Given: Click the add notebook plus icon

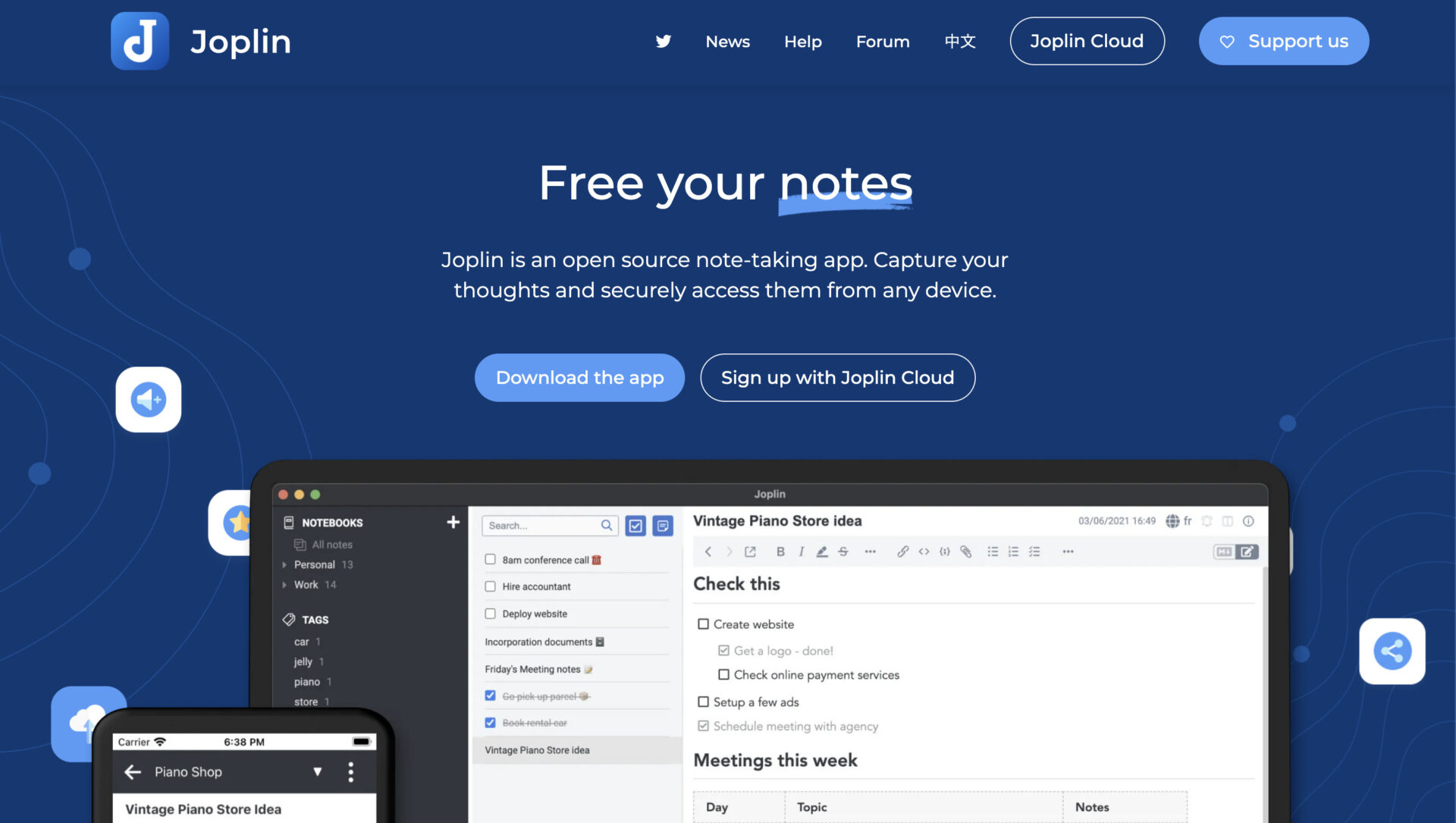Looking at the screenshot, I should point(453,522).
